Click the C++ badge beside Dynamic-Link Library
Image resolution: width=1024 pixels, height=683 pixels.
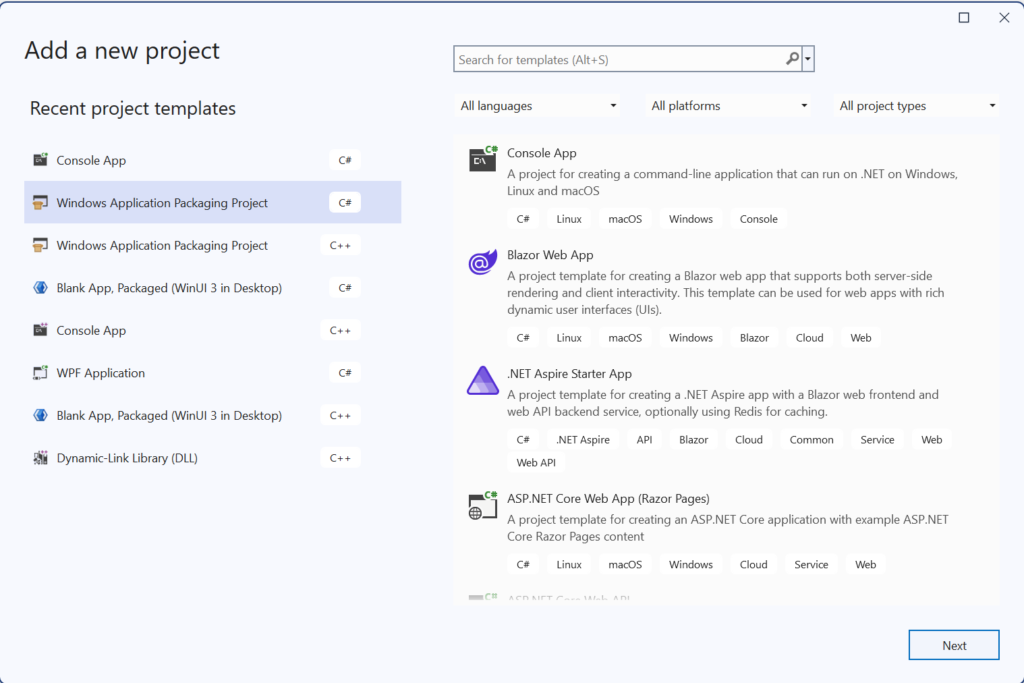pyautogui.click(x=340, y=458)
